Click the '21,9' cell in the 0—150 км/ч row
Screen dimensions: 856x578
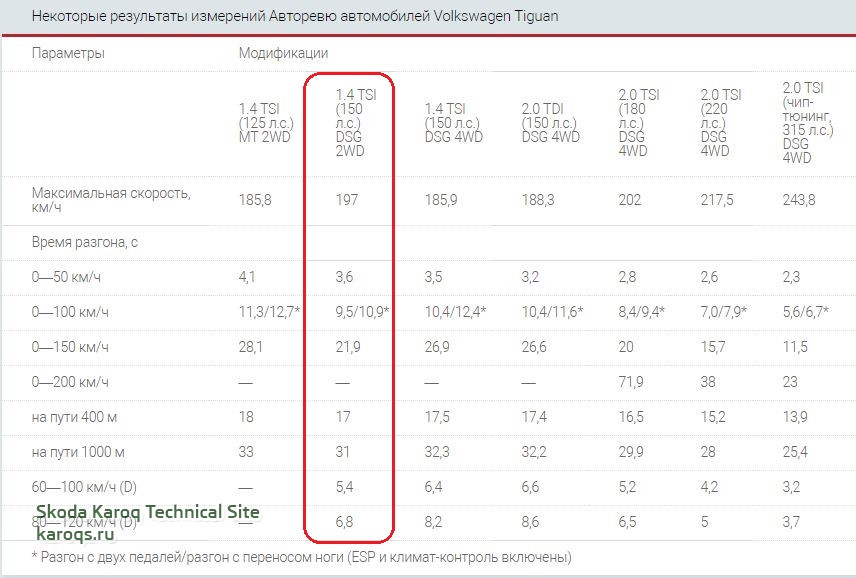(348, 347)
